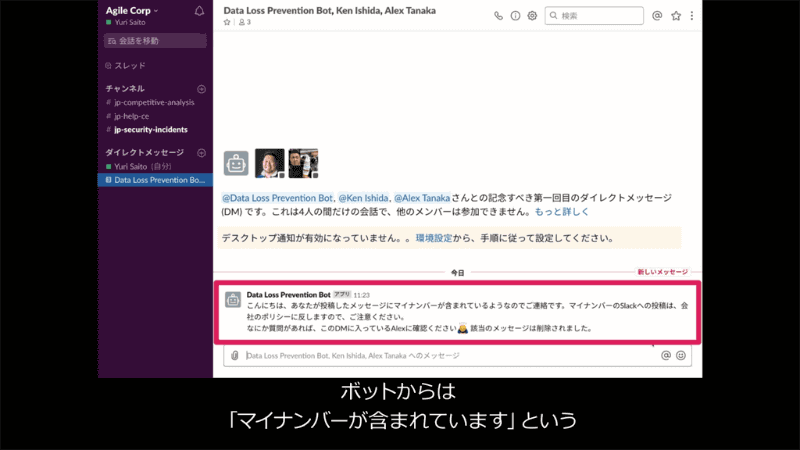Click the チャンネル section header
This screenshot has height=450, width=800.
tap(125, 88)
